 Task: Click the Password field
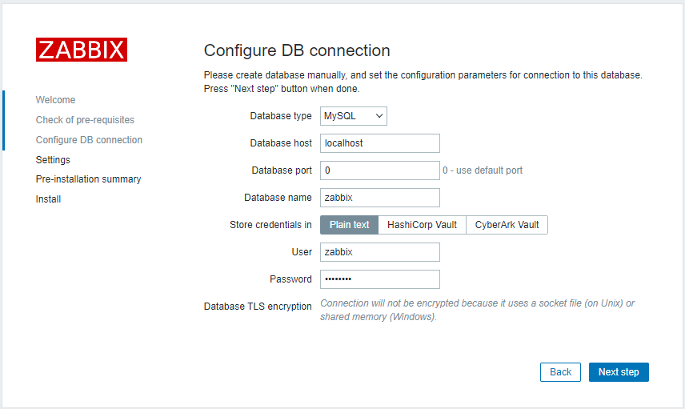click(380, 279)
